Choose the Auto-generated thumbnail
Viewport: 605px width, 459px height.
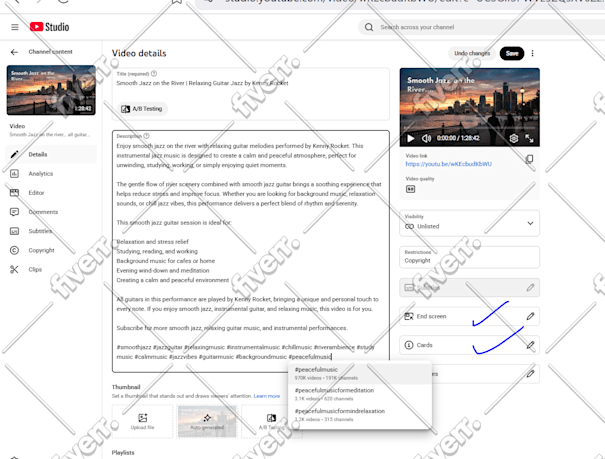tap(207, 421)
